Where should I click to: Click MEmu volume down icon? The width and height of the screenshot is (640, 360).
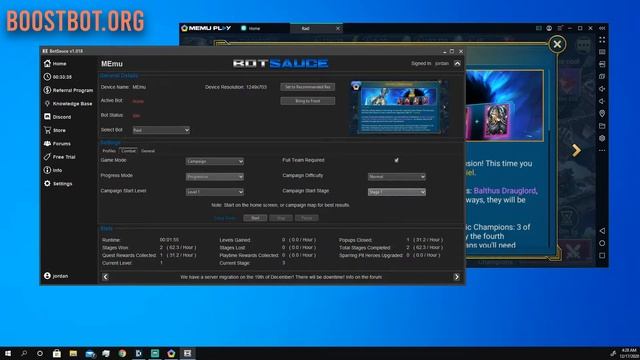click(x=602, y=101)
